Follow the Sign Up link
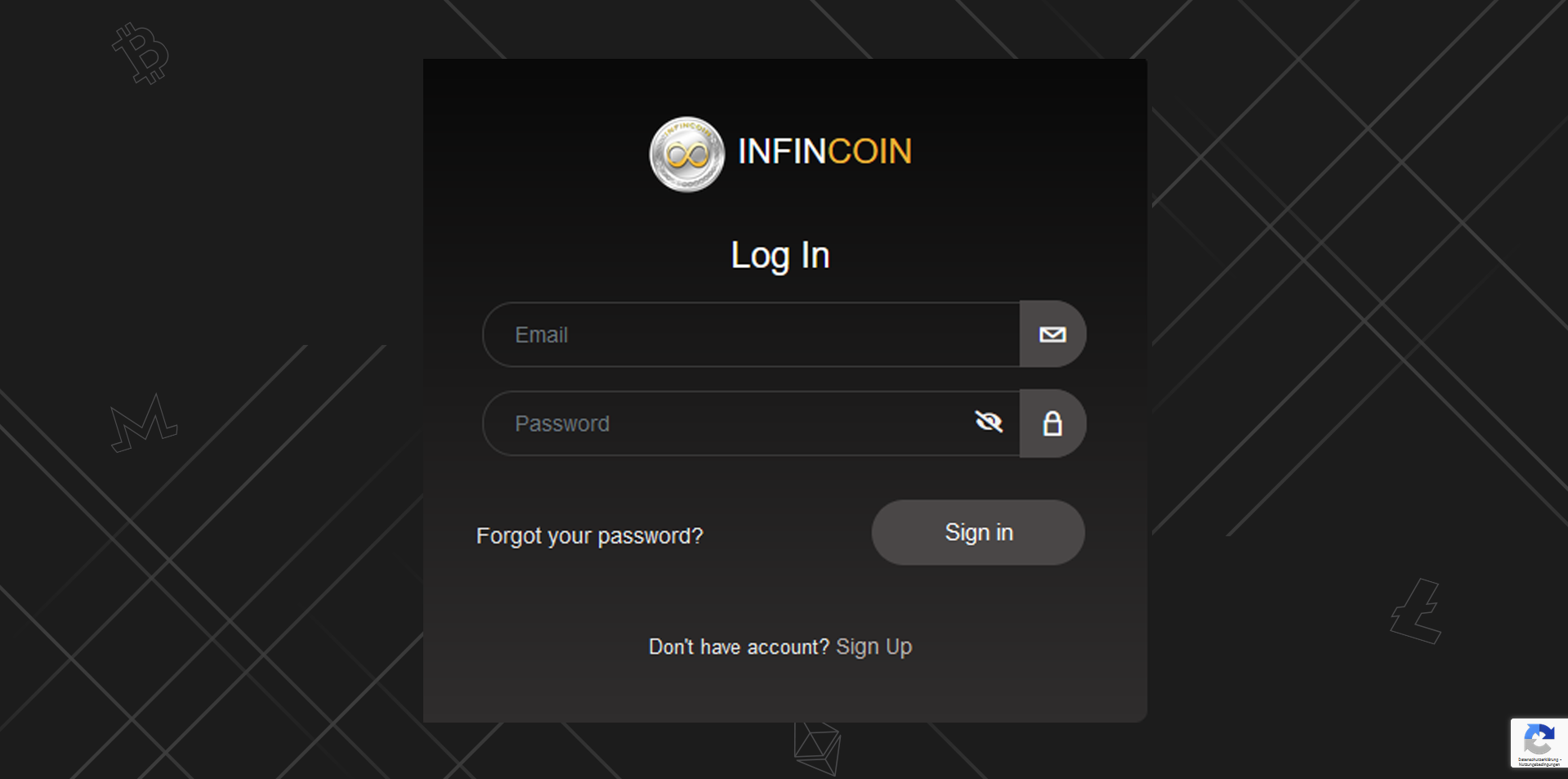 pyautogui.click(x=873, y=647)
